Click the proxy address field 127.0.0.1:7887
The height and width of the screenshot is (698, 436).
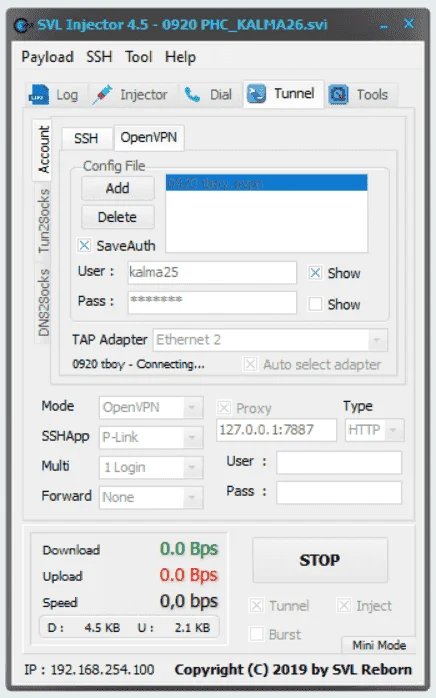pyautogui.click(x=276, y=430)
